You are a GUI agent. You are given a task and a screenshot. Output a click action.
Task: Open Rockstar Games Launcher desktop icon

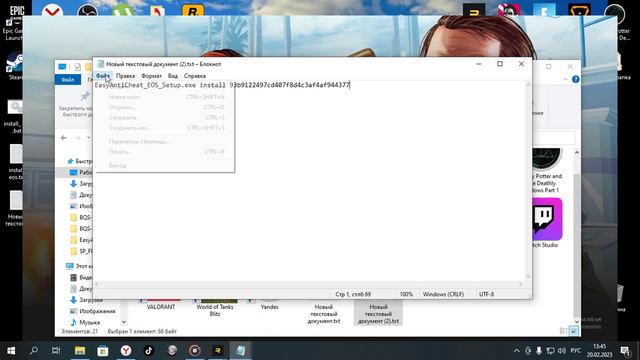(193, 10)
